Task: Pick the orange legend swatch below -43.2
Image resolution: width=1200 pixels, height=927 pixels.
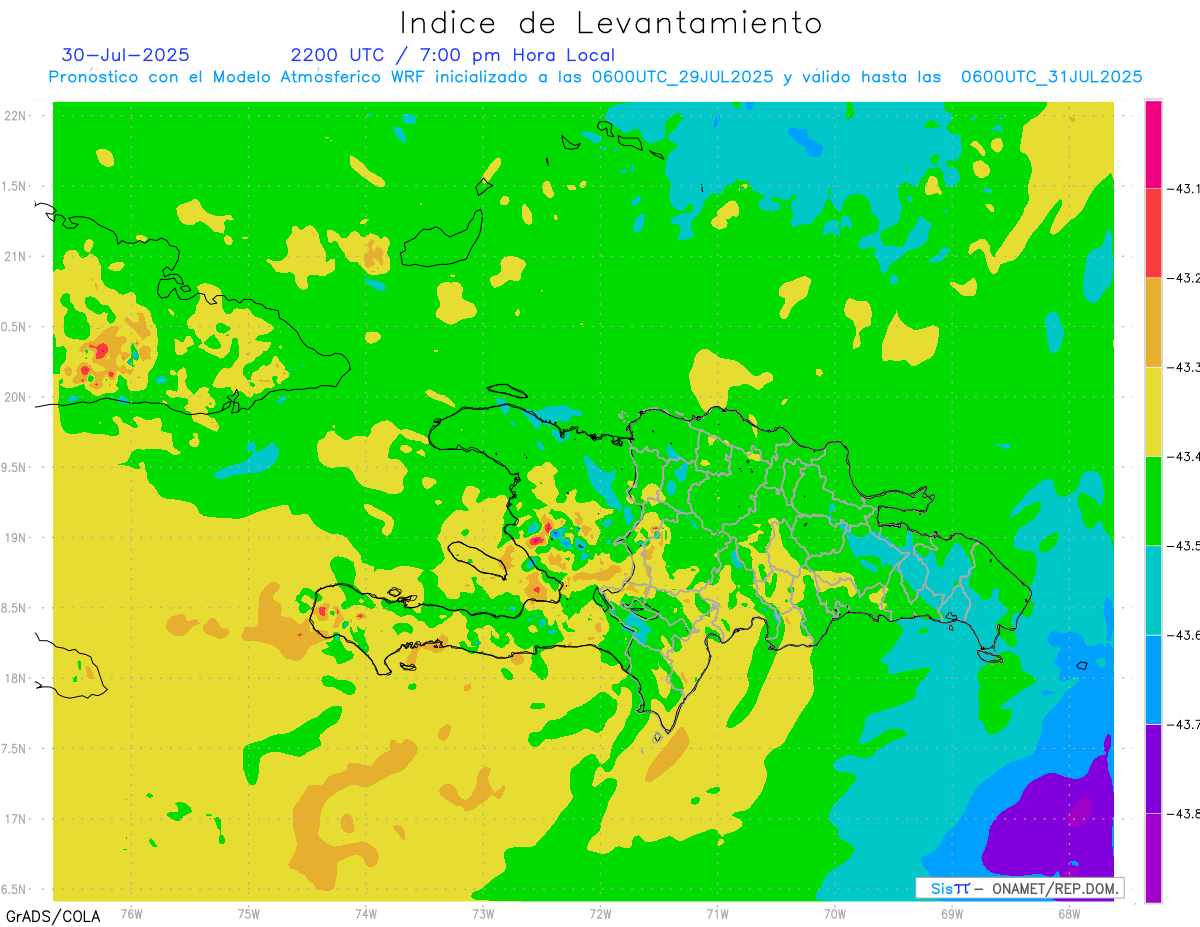Action: [1153, 322]
